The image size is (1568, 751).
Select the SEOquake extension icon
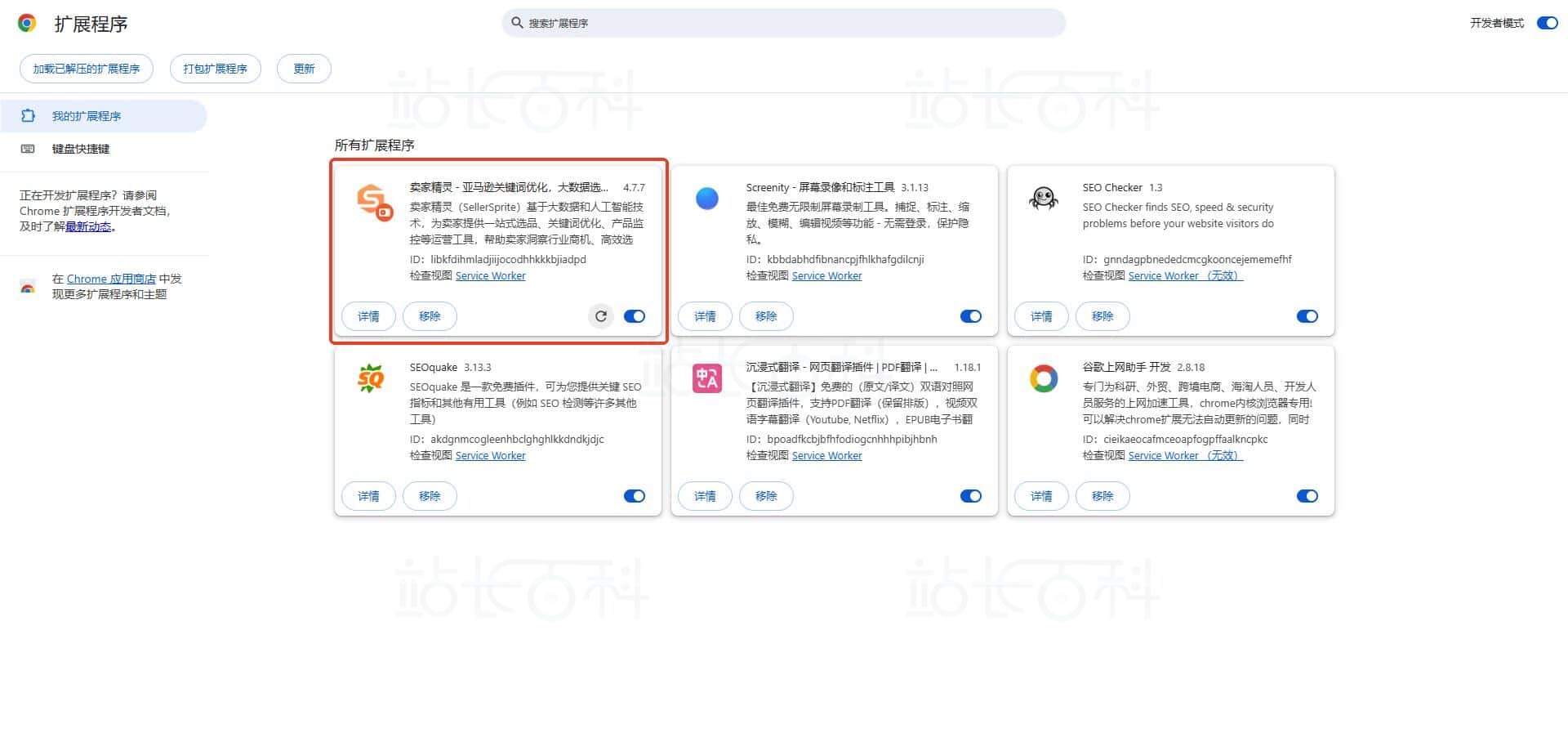(370, 378)
